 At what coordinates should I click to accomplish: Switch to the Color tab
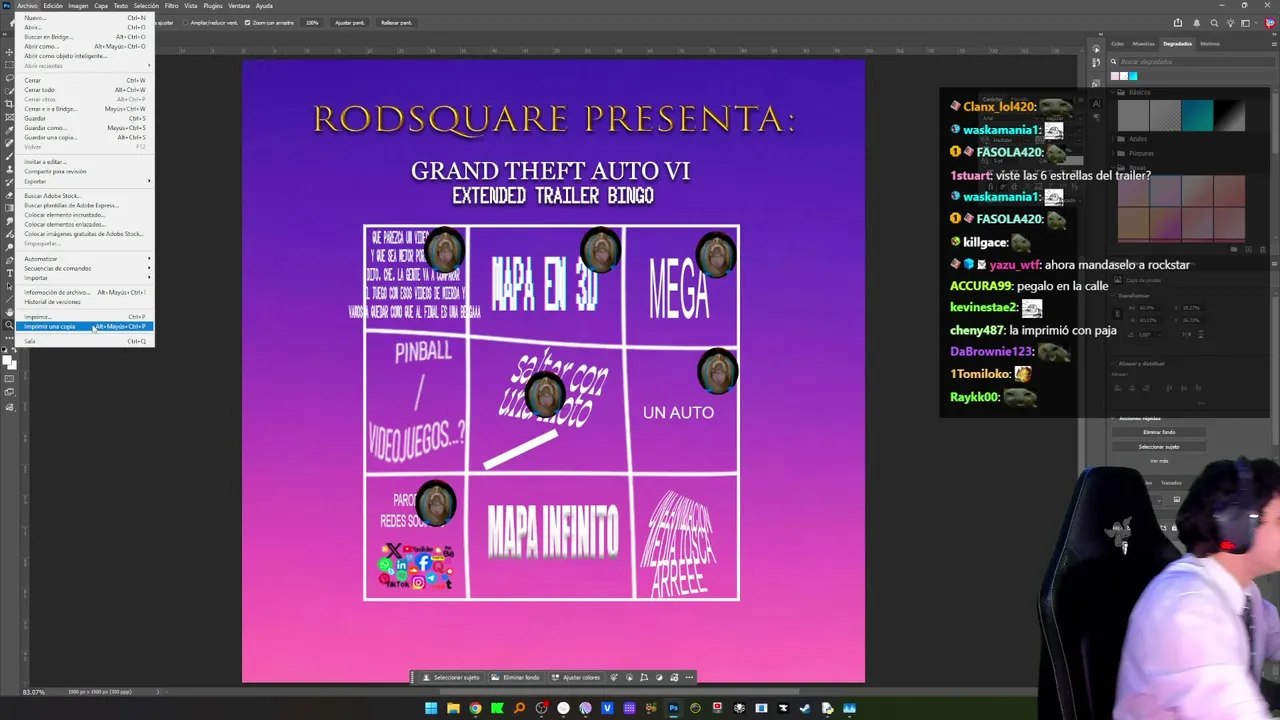pos(1118,43)
